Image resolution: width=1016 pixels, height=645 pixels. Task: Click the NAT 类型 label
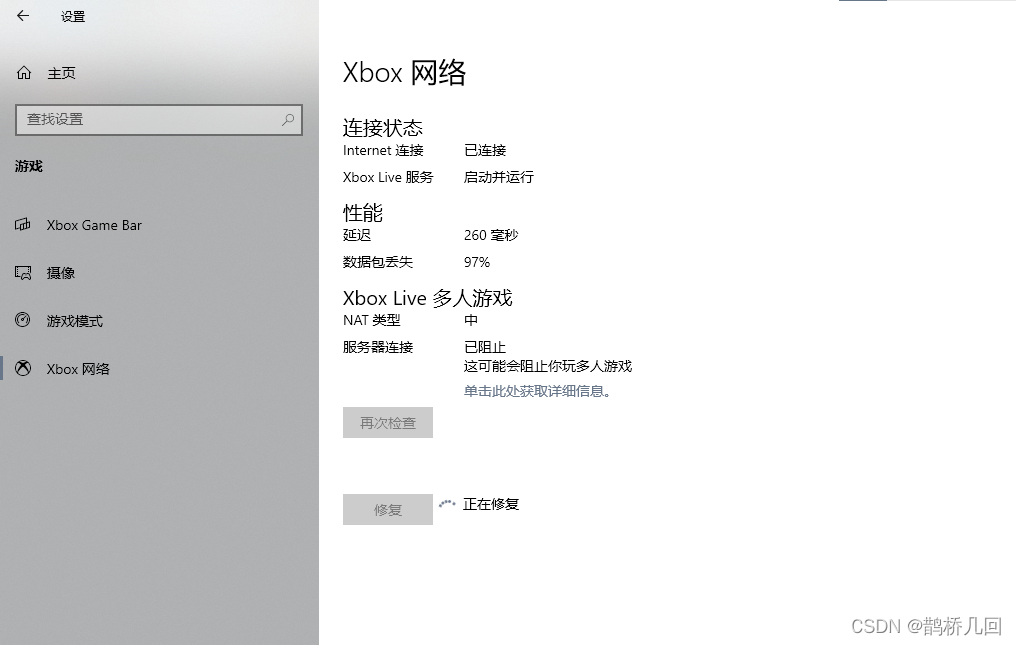(x=372, y=320)
